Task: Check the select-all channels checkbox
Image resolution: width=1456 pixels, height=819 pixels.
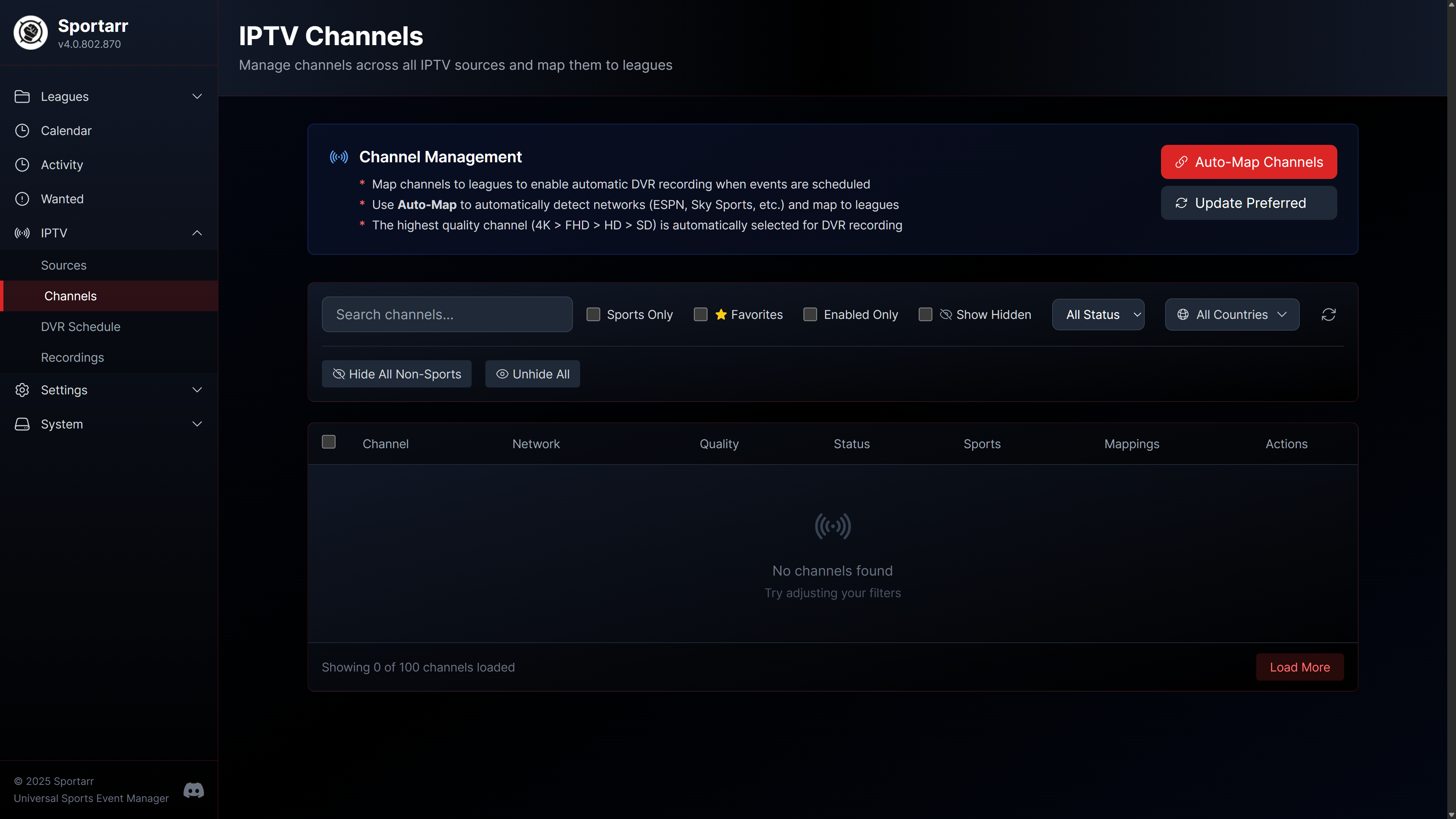Action: 328,442
